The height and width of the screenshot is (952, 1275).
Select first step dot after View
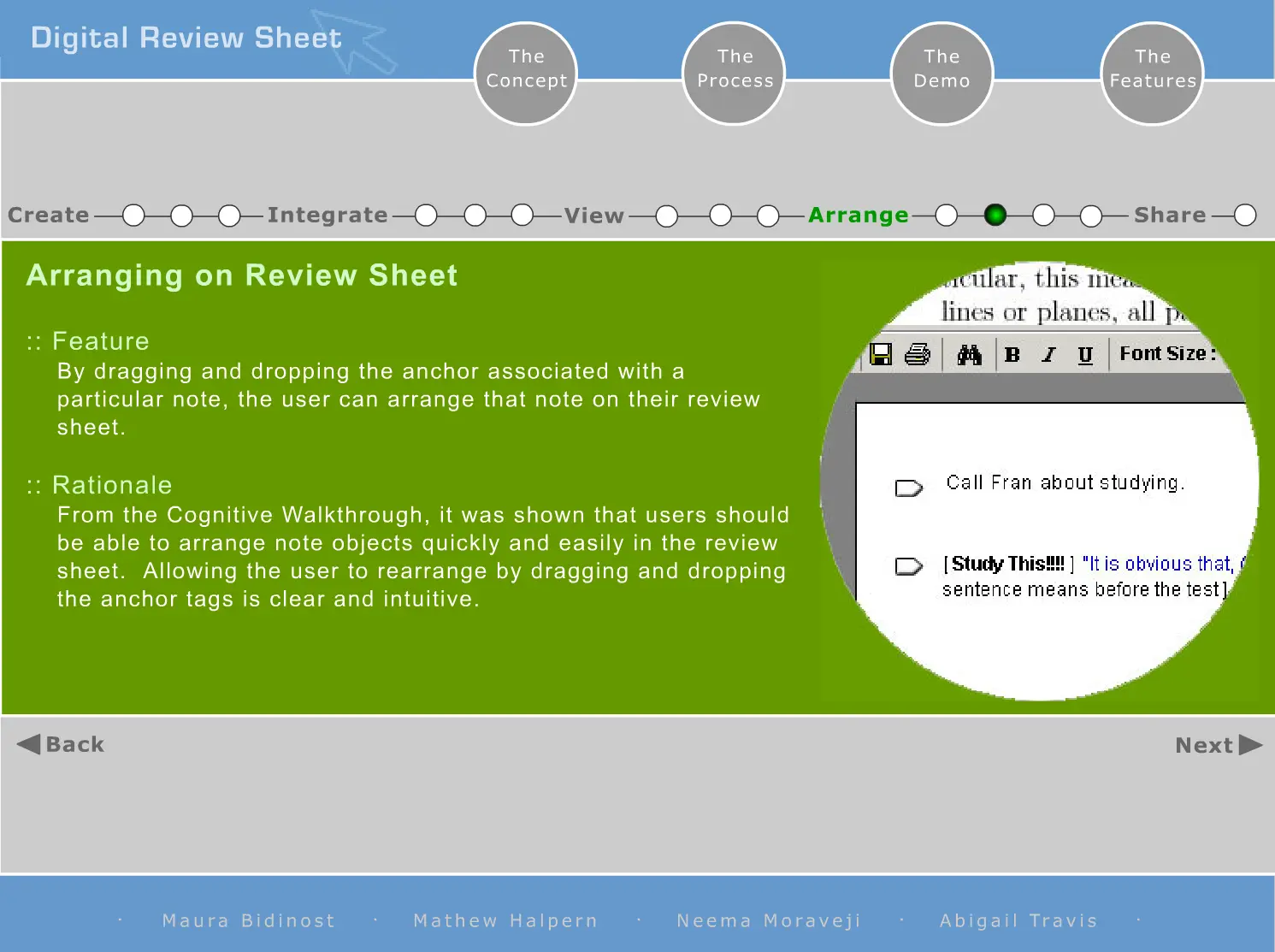(667, 216)
